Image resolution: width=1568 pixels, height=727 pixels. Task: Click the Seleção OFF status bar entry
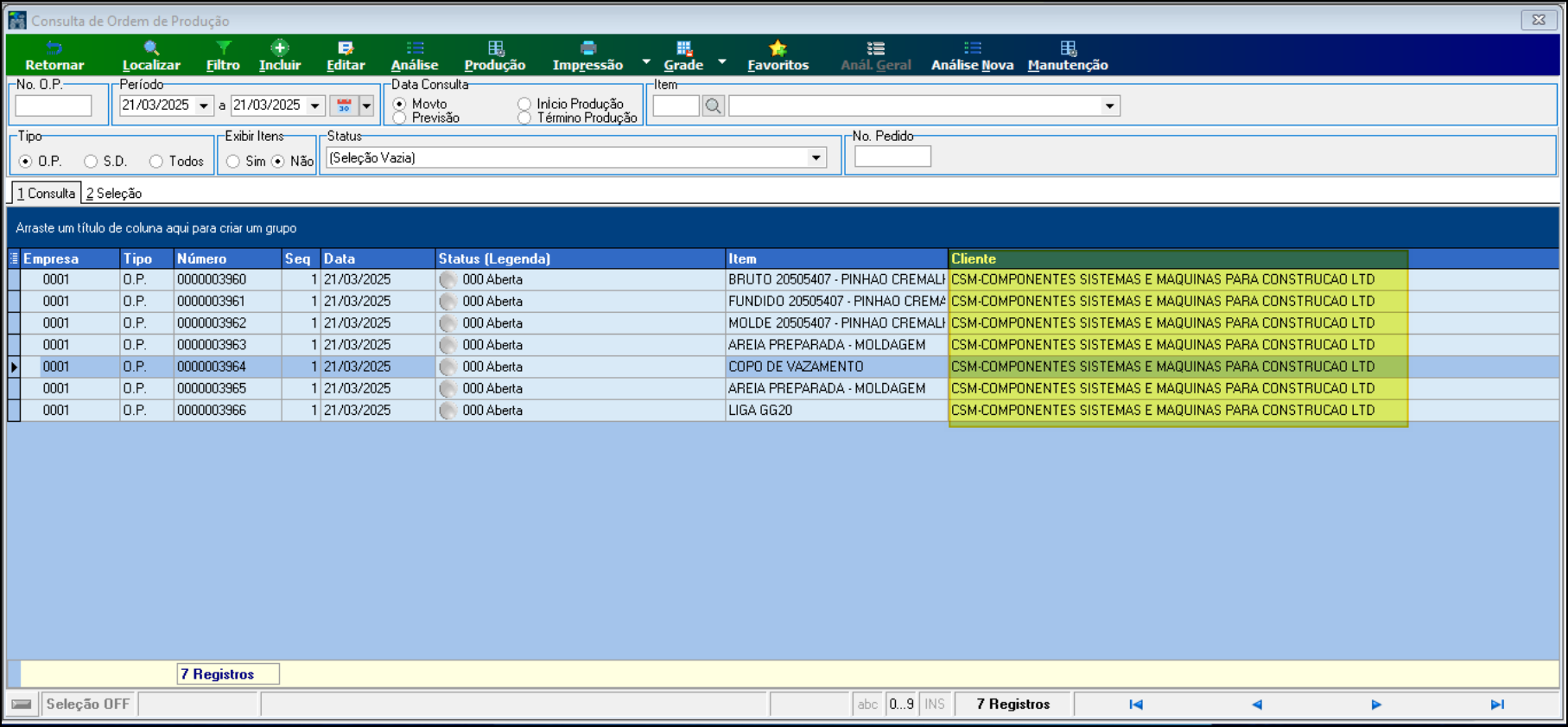click(x=88, y=705)
